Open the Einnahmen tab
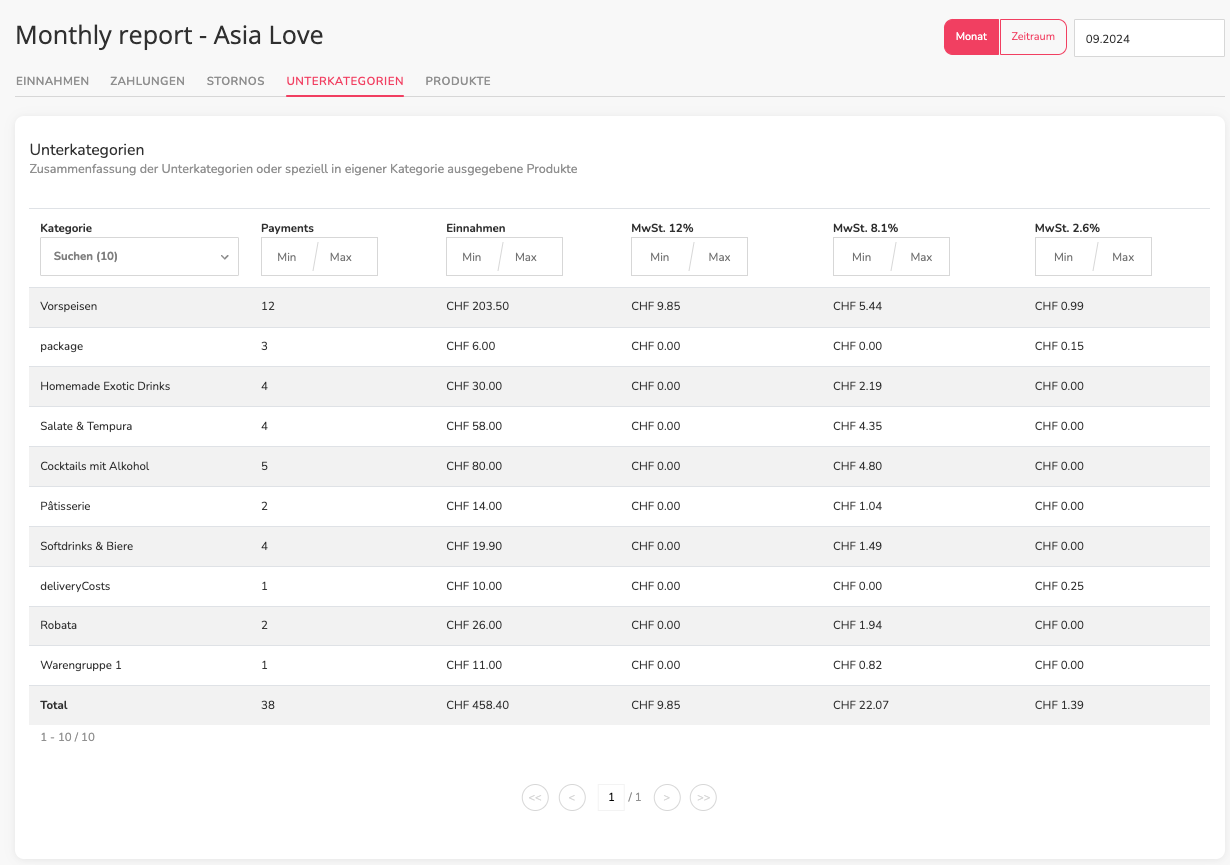The width and height of the screenshot is (1230, 865). click(53, 81)
